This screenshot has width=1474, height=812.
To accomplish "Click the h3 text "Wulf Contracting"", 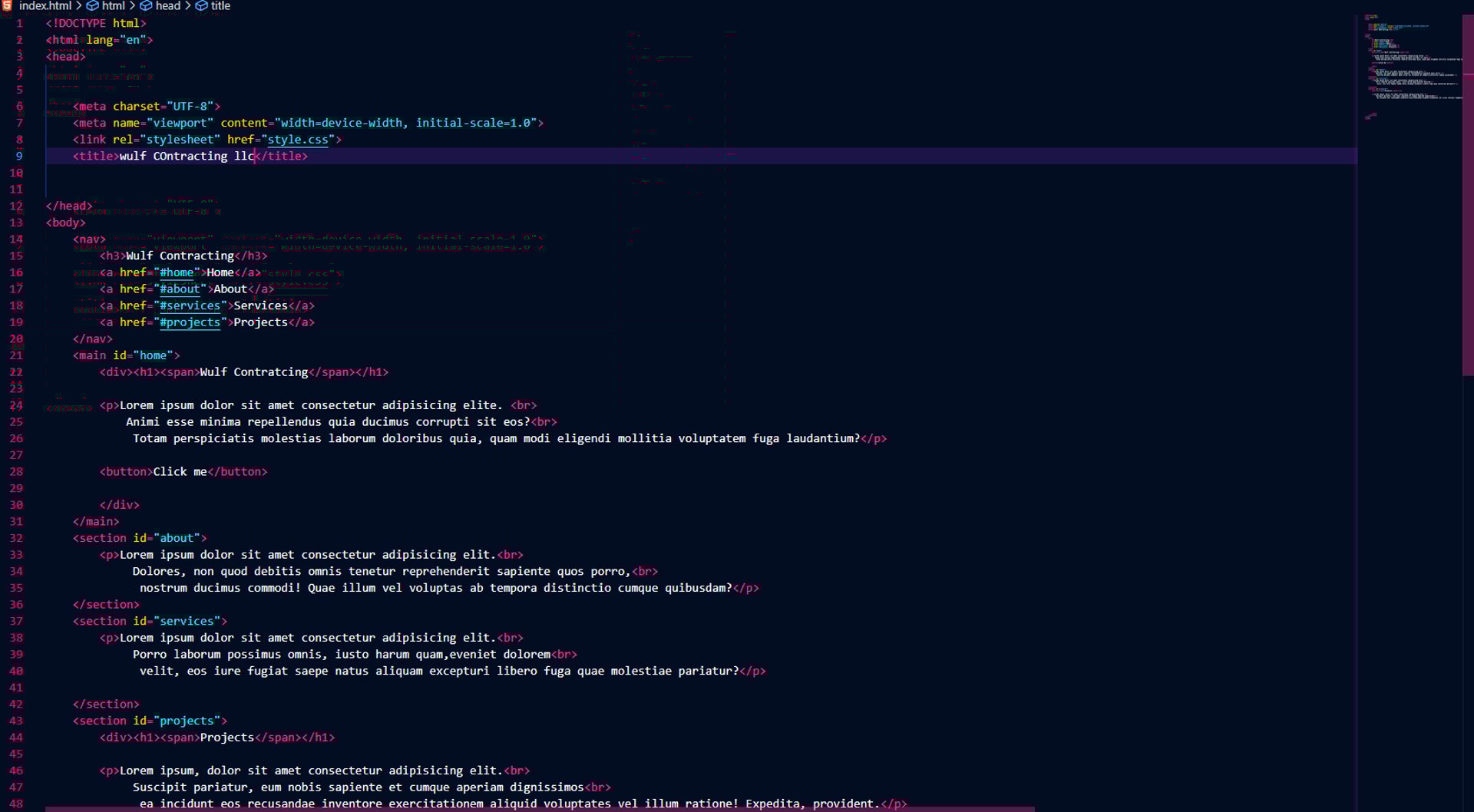I will (180, 256).
